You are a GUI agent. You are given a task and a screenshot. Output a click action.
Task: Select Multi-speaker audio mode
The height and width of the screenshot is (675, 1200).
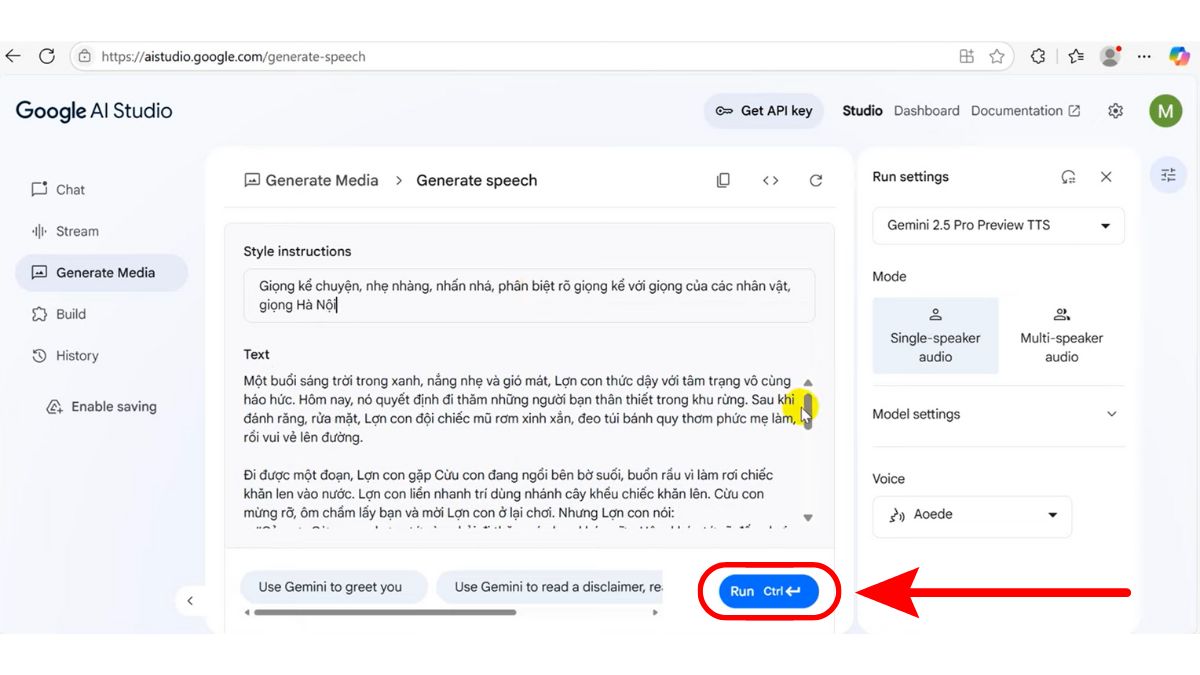point(1061,335)
